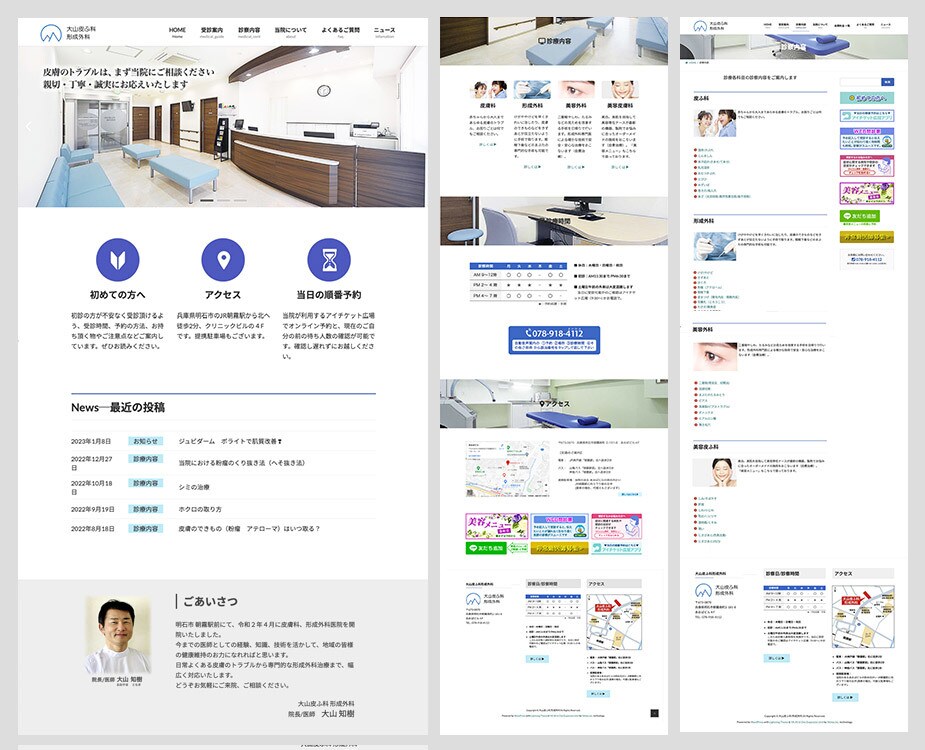Click the 美容メニュー banner in the middle page

pos(496,526)
